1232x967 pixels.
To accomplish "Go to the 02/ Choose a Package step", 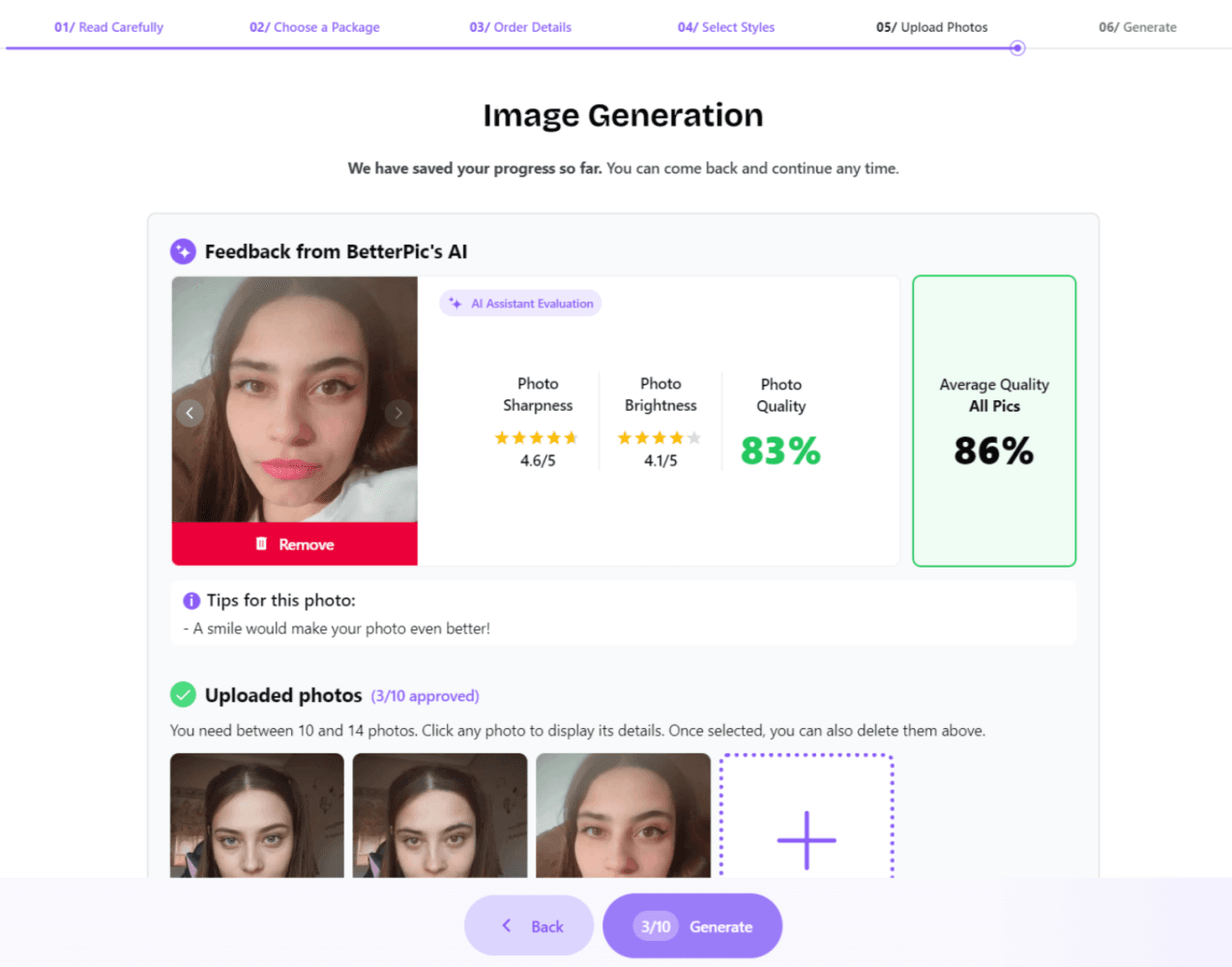I will pyautogui.click(x=314, y=27).
